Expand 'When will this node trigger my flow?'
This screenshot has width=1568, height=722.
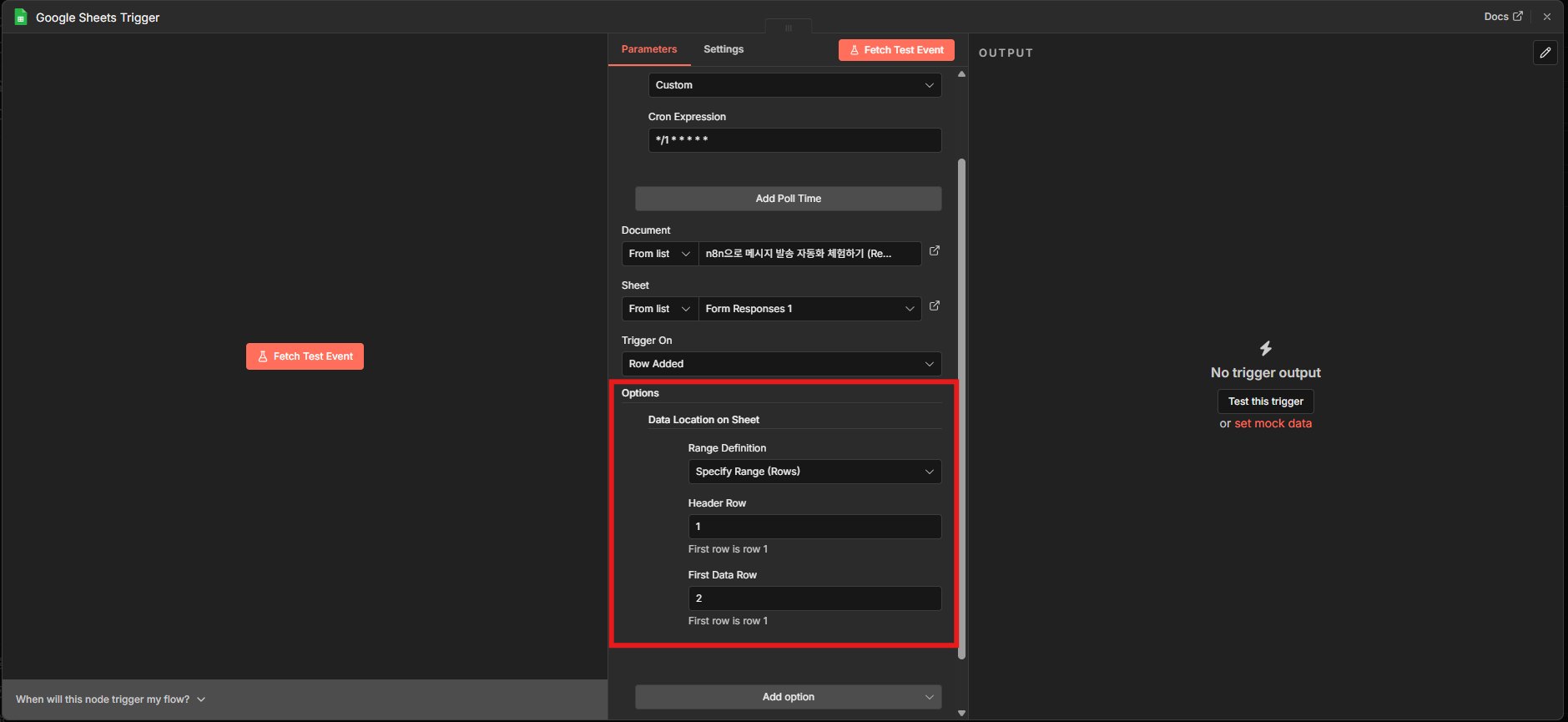pos(110,699)
